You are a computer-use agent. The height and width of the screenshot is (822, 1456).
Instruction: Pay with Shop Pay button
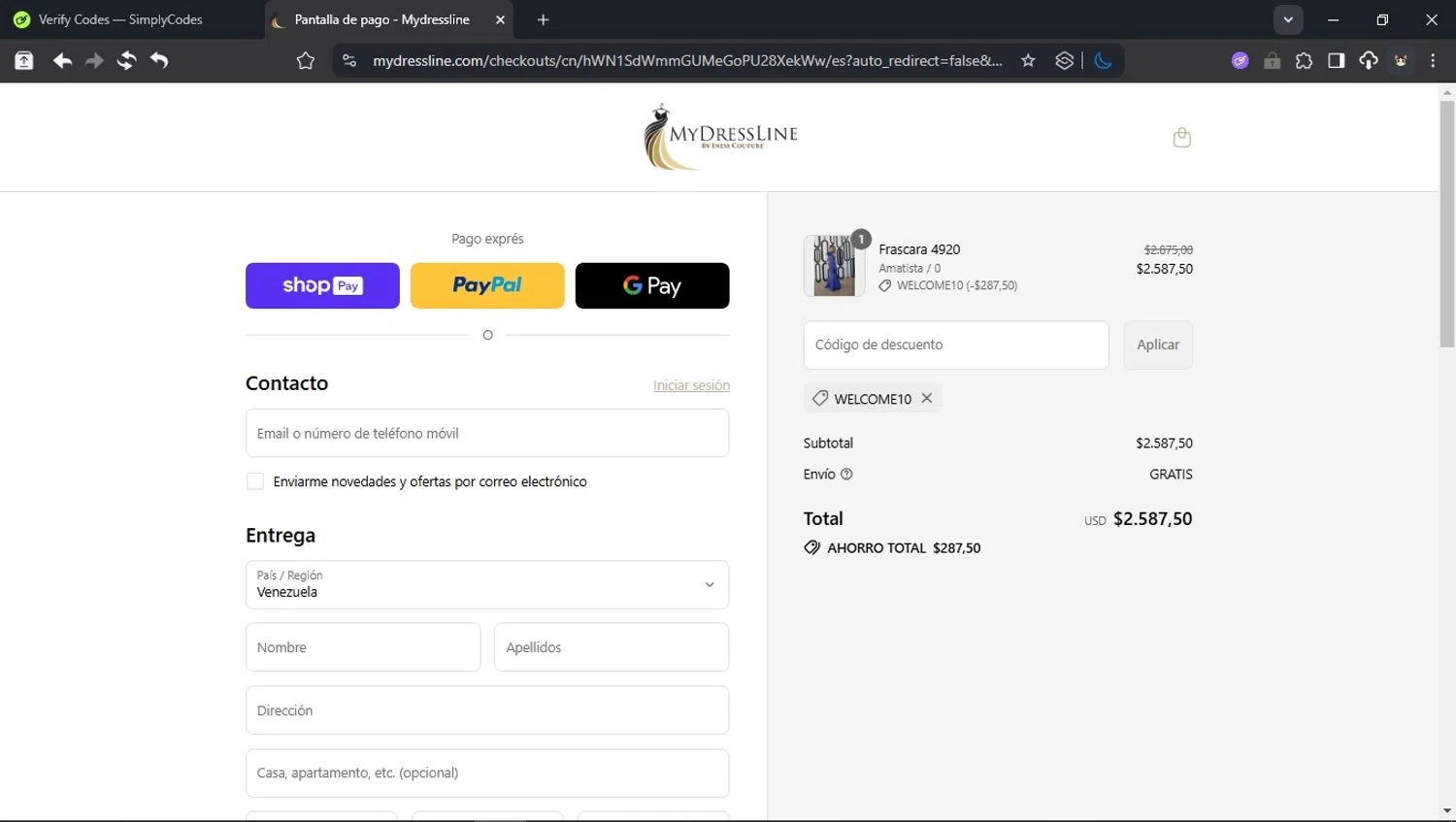click(x=322, y=285)
